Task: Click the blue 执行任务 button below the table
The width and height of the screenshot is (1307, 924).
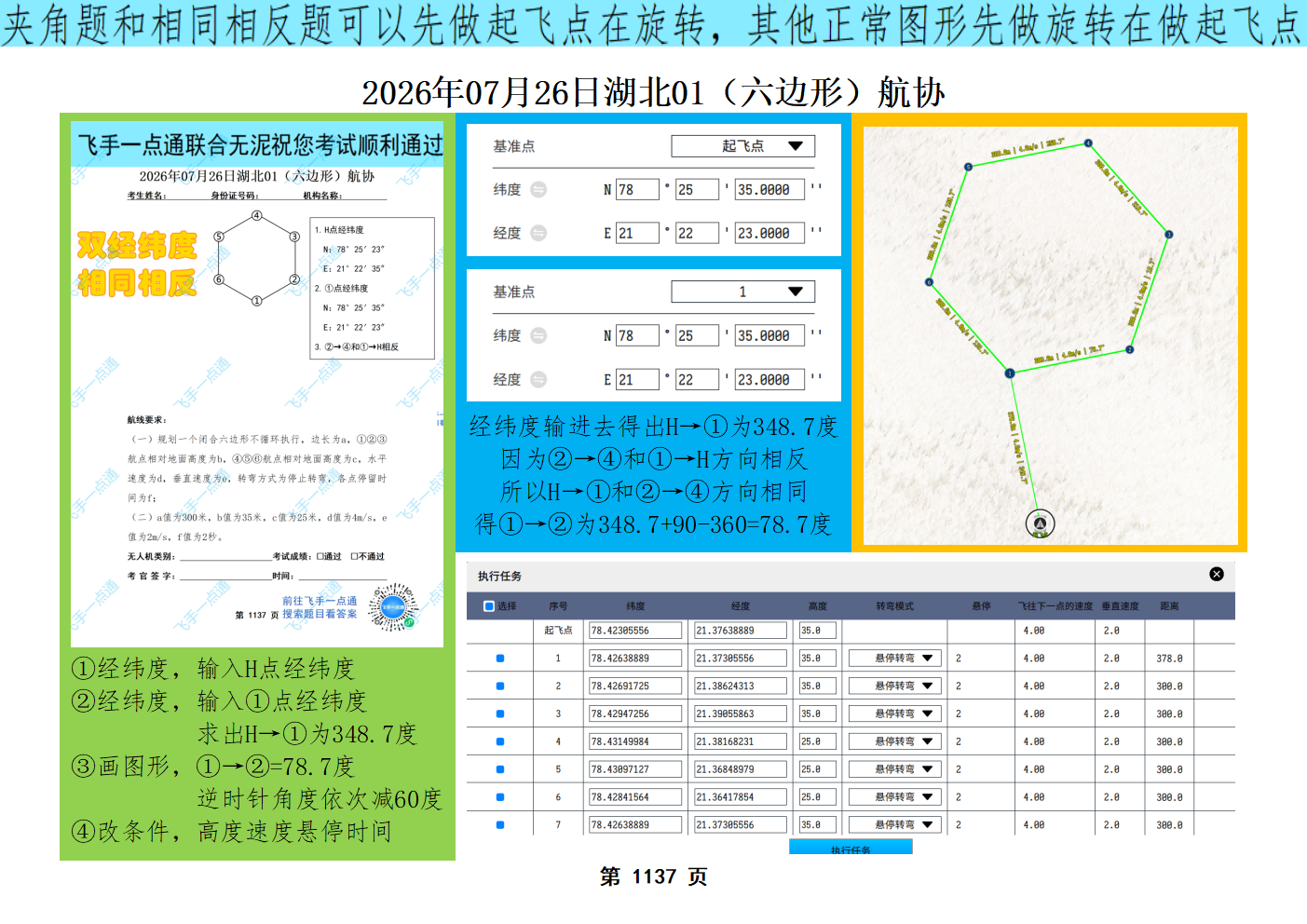Action: click(x=851, y=847)
